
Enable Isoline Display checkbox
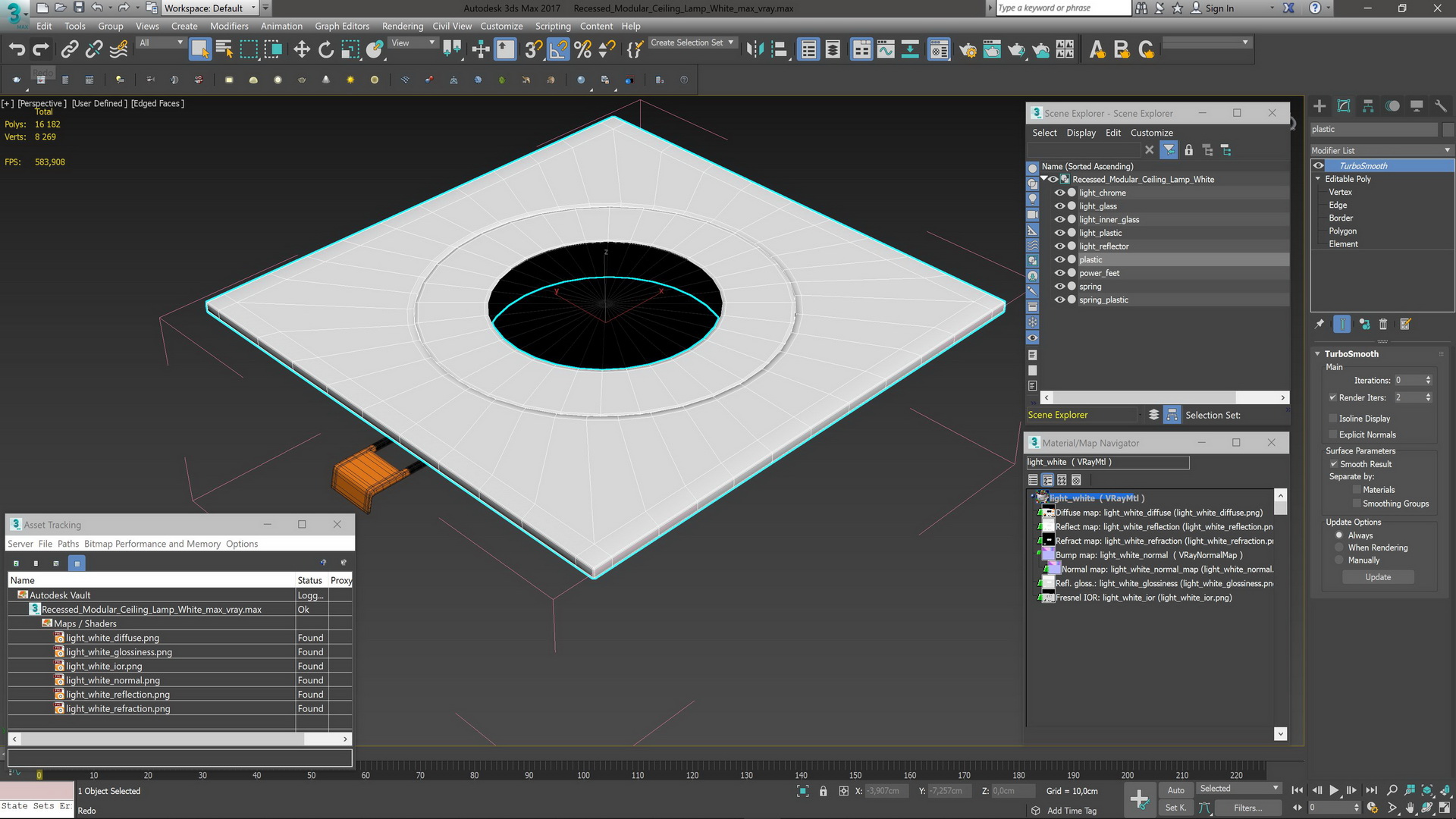pyautogui.click(x=1332, y=419)
